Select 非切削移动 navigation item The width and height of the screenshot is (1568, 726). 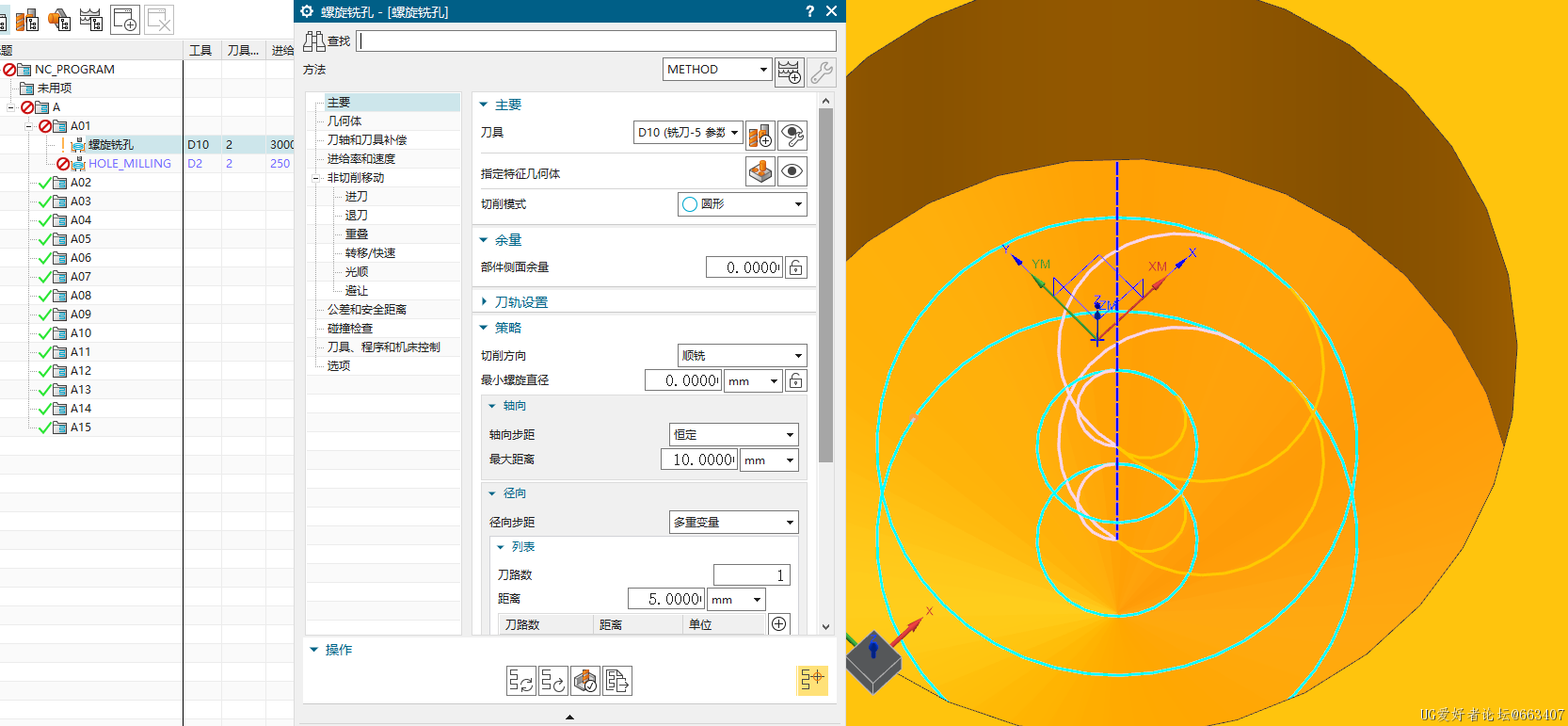coord(356,178)
